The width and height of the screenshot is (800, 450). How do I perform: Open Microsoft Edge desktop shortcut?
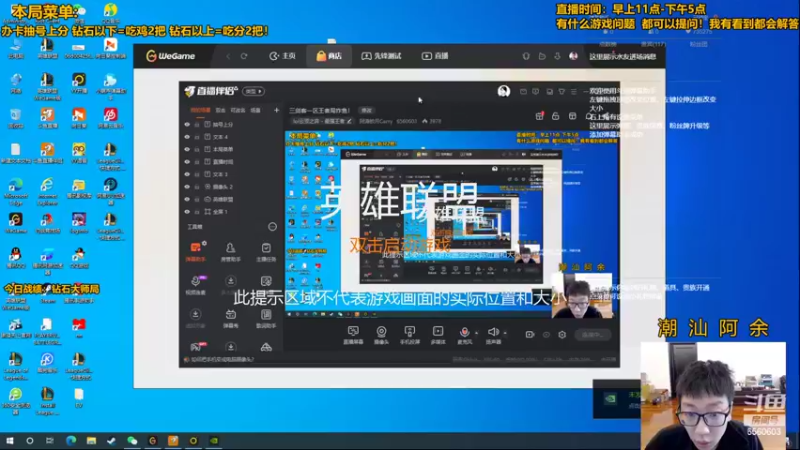(15, 192)
